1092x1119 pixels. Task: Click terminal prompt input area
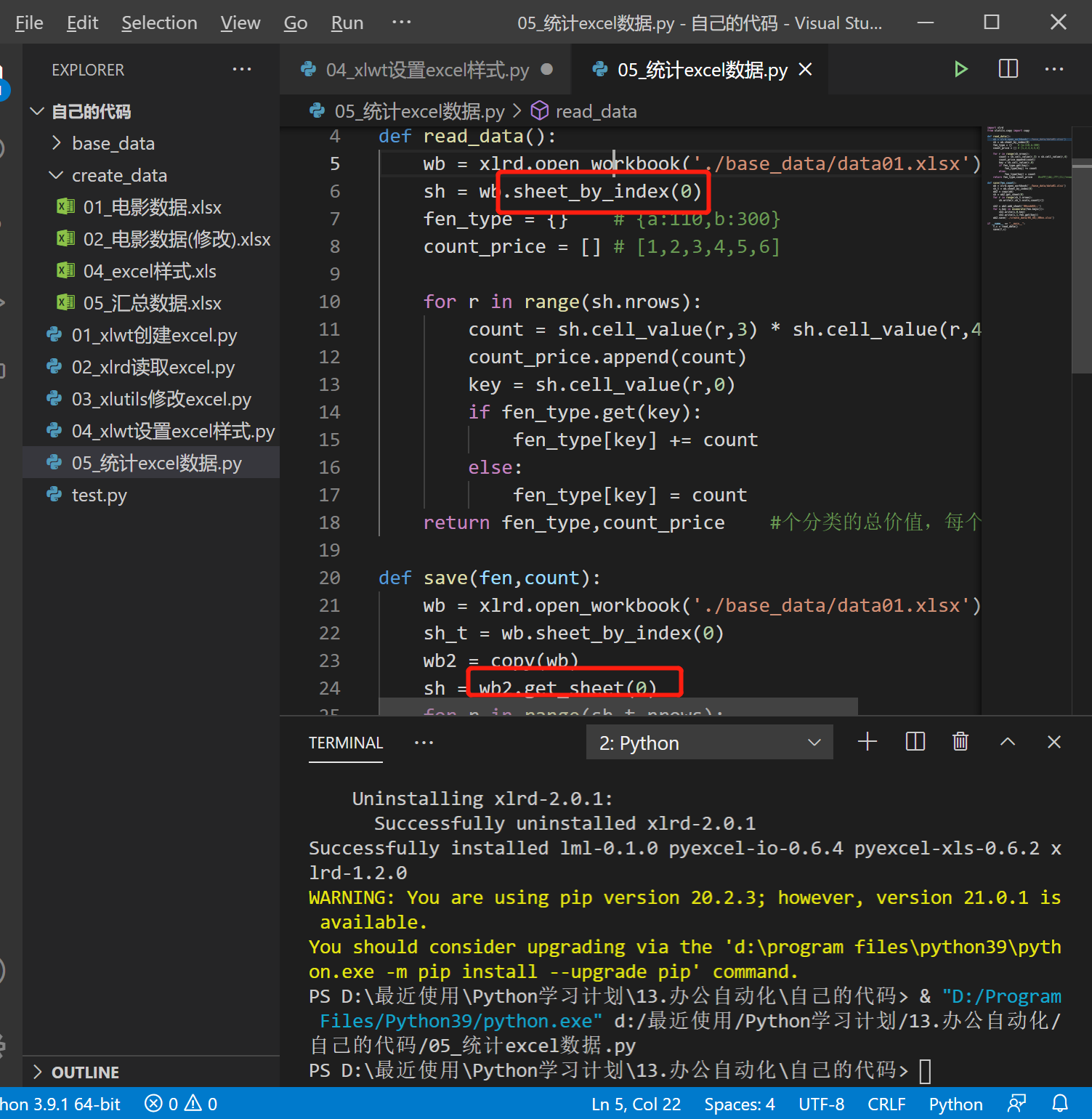pyautogui.click(x=925, y=1071)
